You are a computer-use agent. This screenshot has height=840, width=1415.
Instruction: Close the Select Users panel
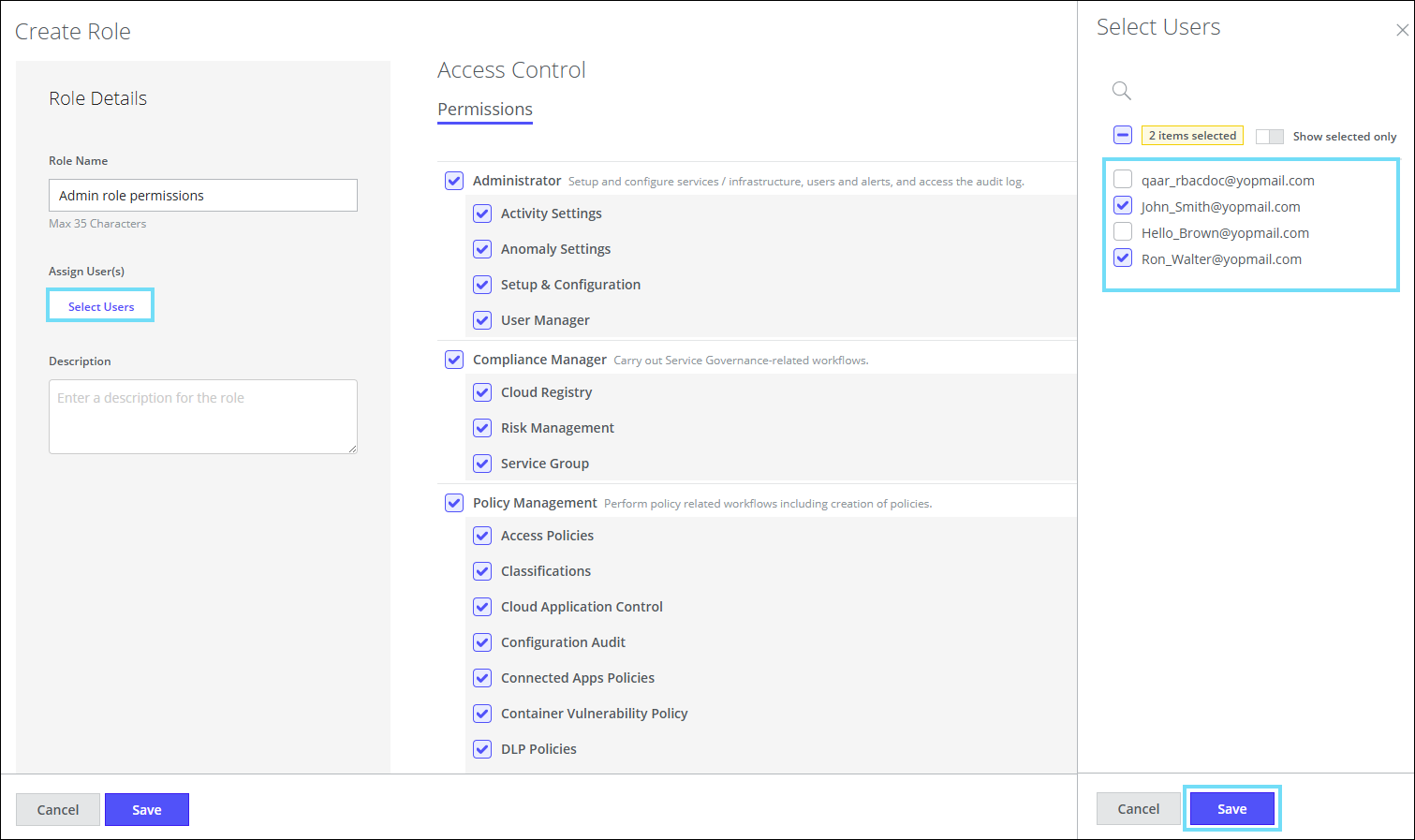click(1402, 30)
